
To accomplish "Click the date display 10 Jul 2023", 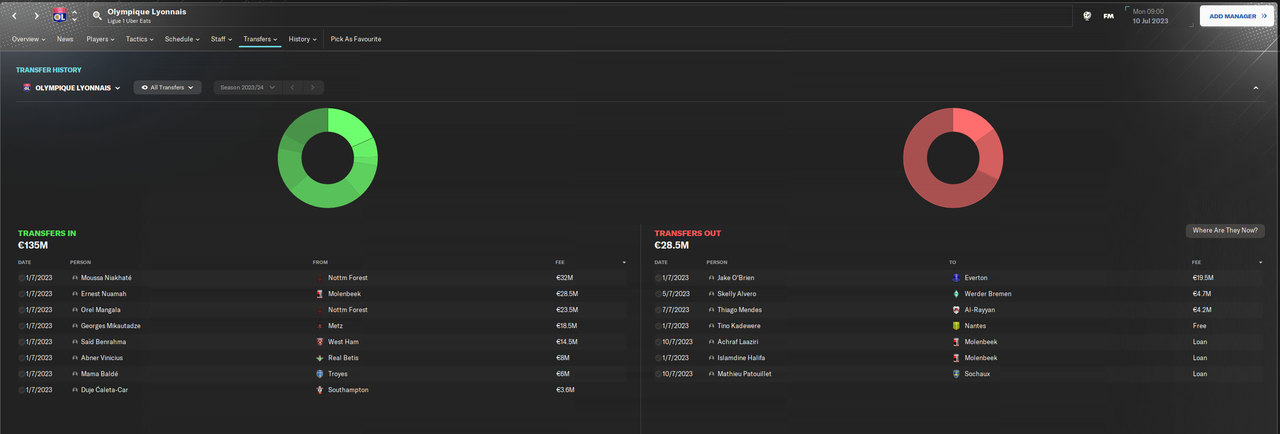I will point(1150,20).
